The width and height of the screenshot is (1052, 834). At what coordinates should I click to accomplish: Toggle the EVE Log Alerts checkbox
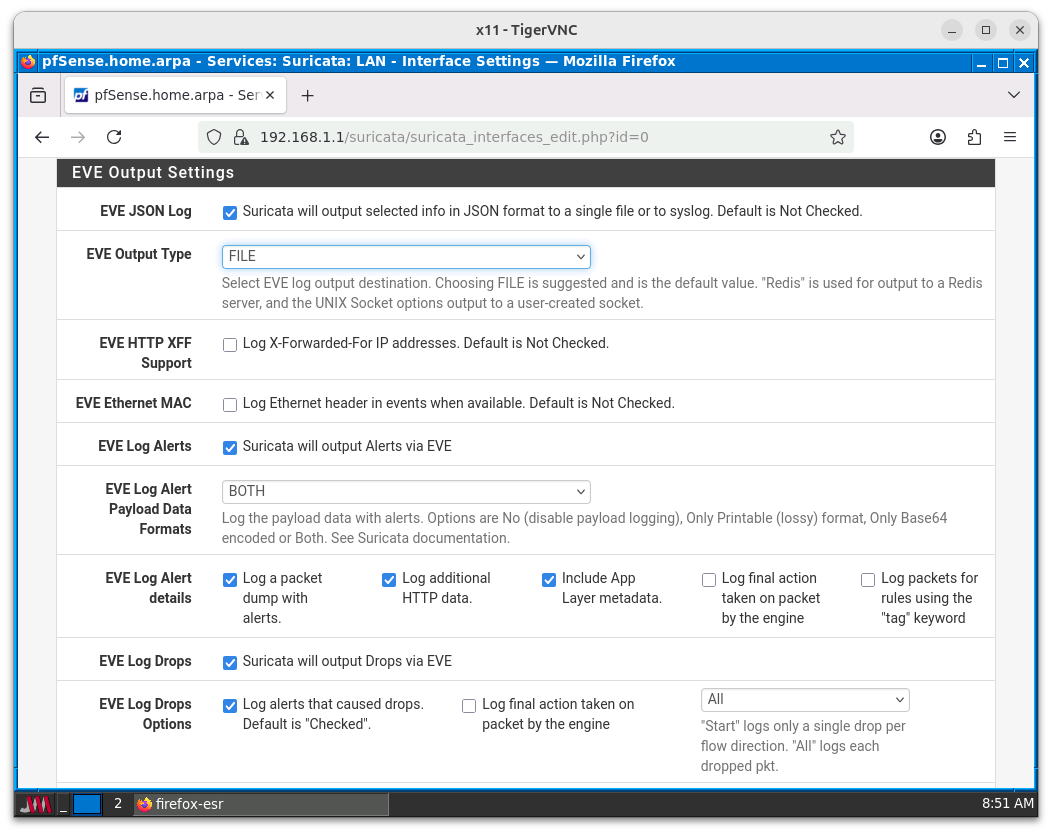click(x=230, y=448)
